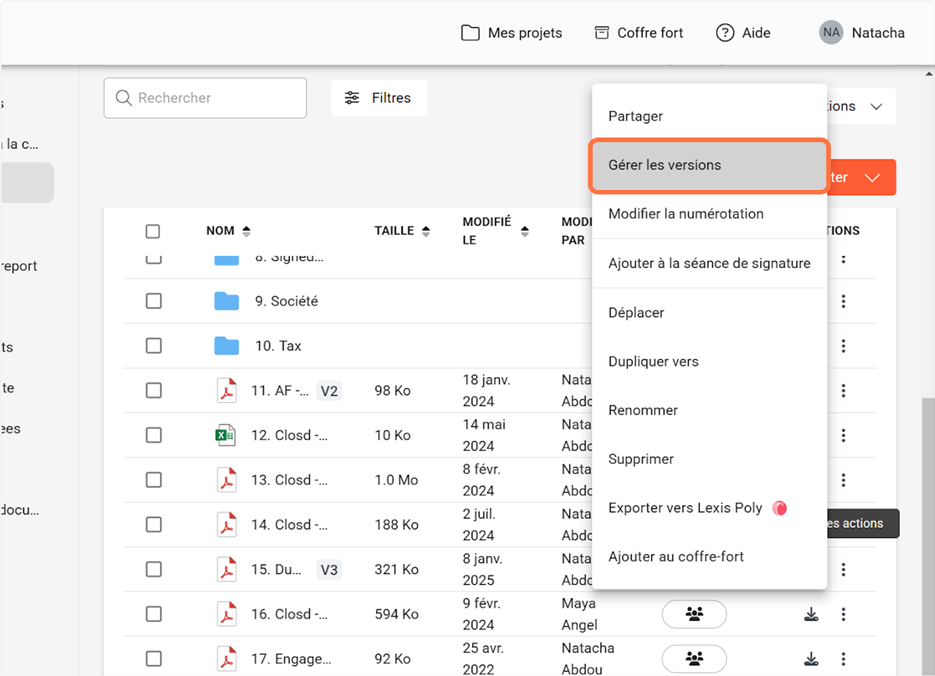Open the three-dot actions menu for 10. Tax
This screenshot has width=935, height=676.
(x=844, y=346)
